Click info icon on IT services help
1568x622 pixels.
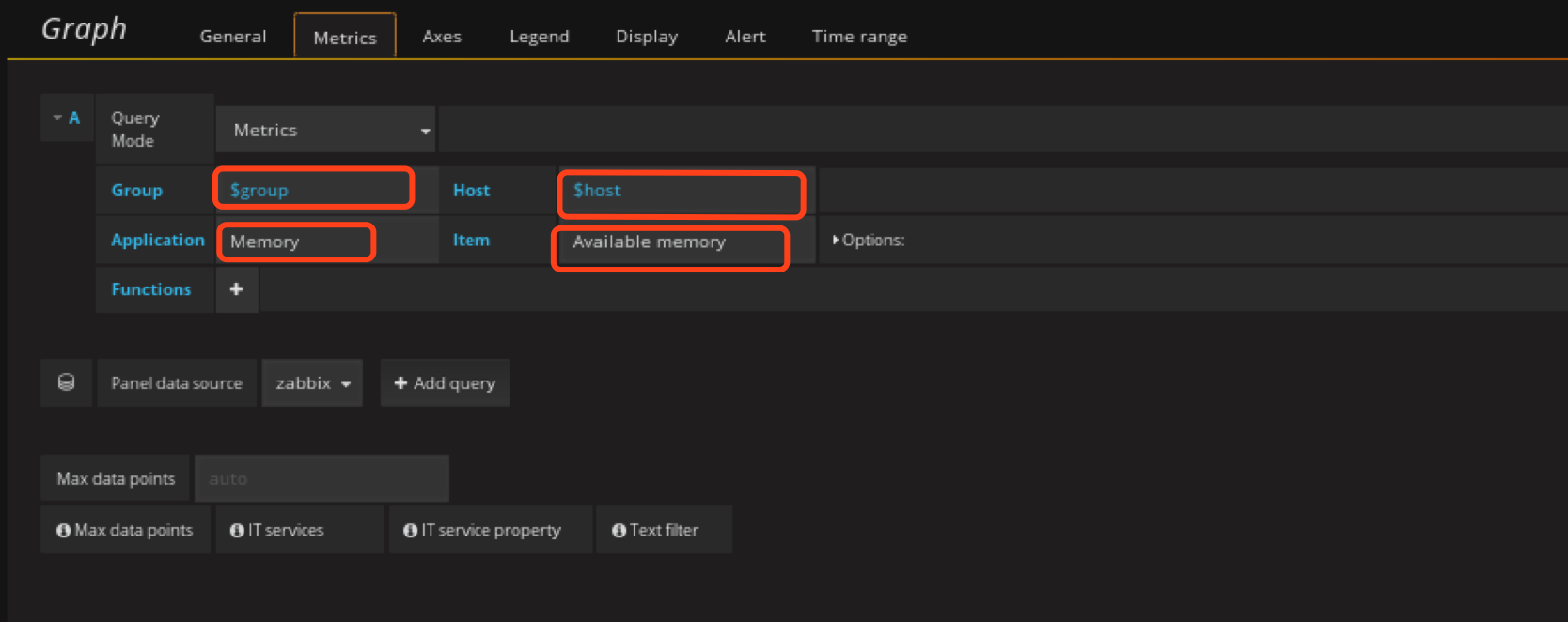[x=237, y=531]
